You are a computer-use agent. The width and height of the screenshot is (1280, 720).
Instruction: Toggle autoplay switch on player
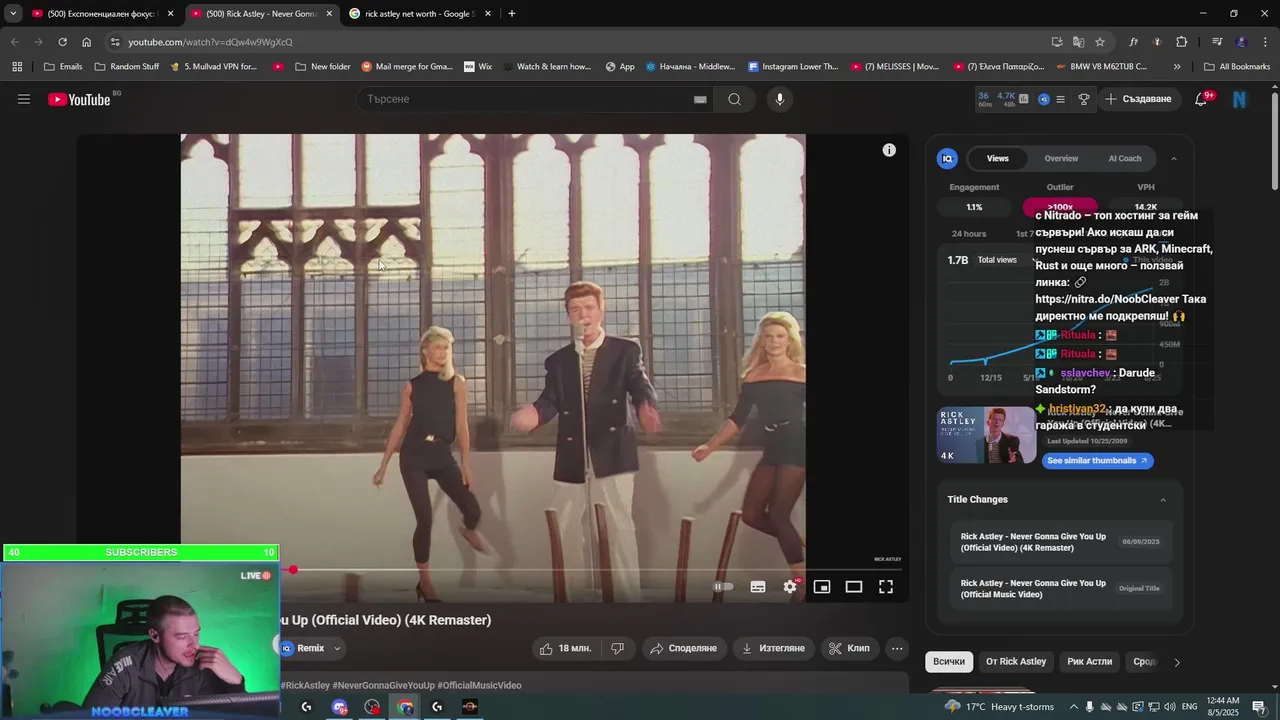pos(723,587)
